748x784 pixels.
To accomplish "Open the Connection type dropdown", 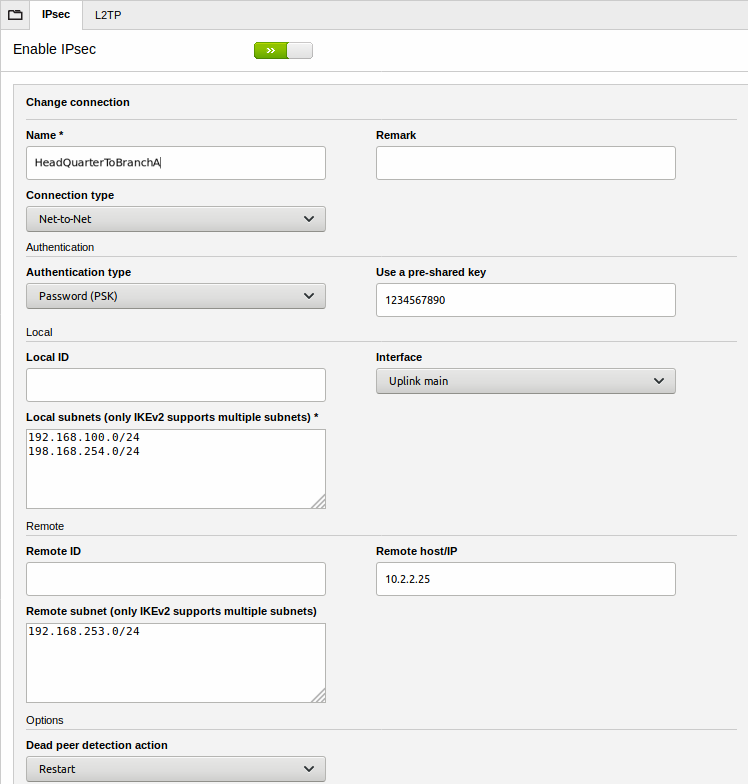I will pyautogui.click(x=175, y=219).
